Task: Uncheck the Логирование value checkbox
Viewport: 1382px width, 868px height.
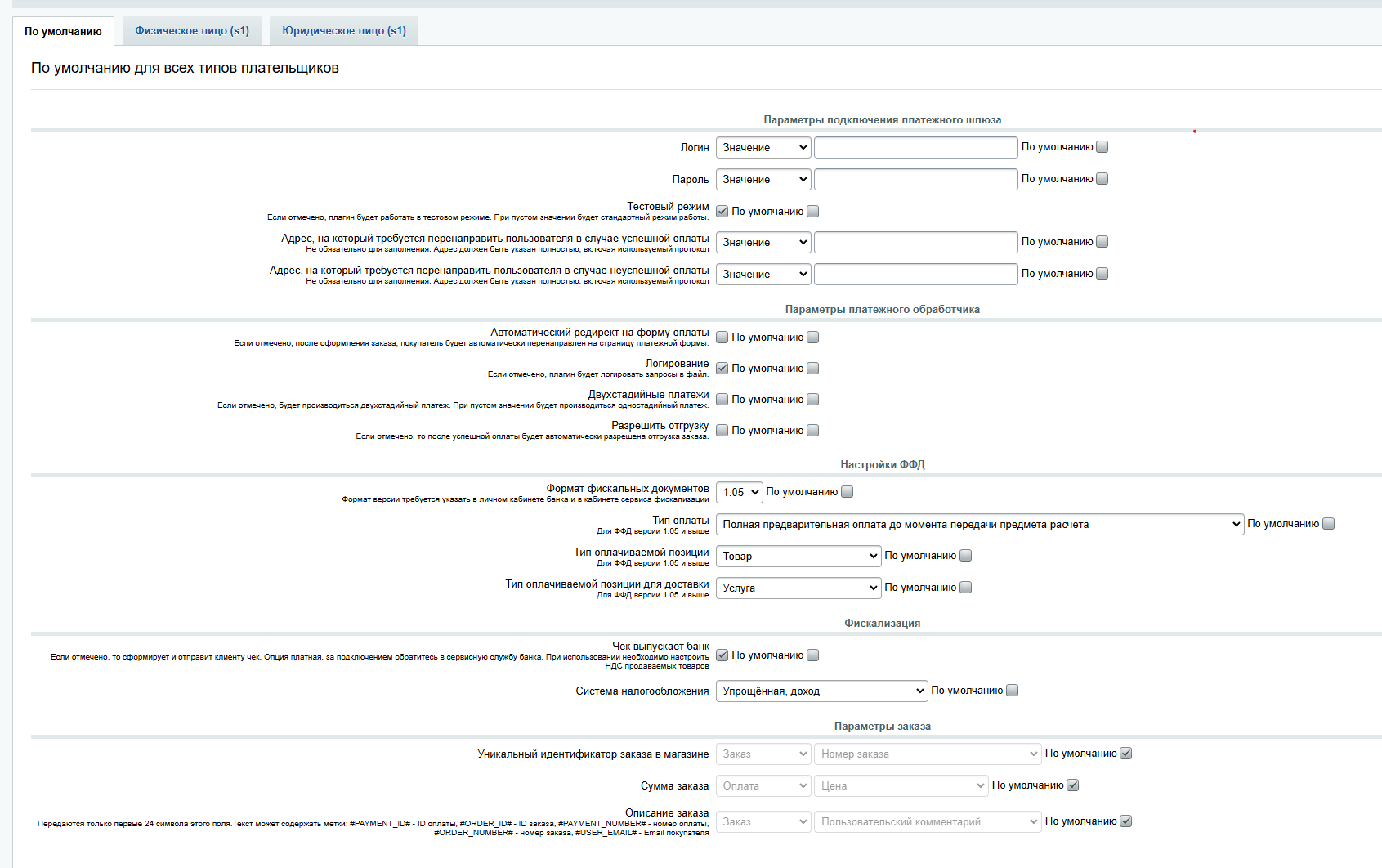Action: (722, 369)
